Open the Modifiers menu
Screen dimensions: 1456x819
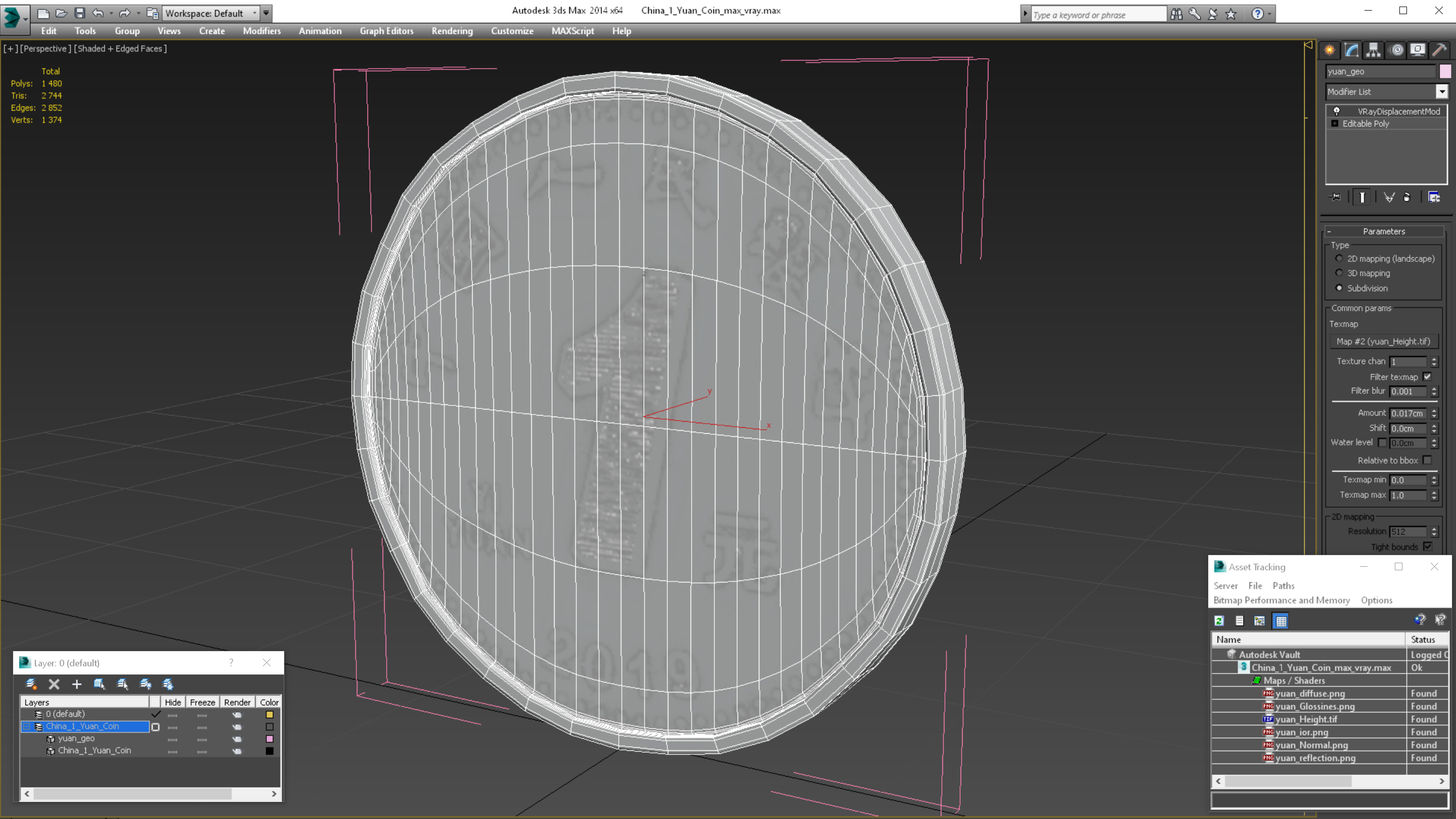point(262,31)
